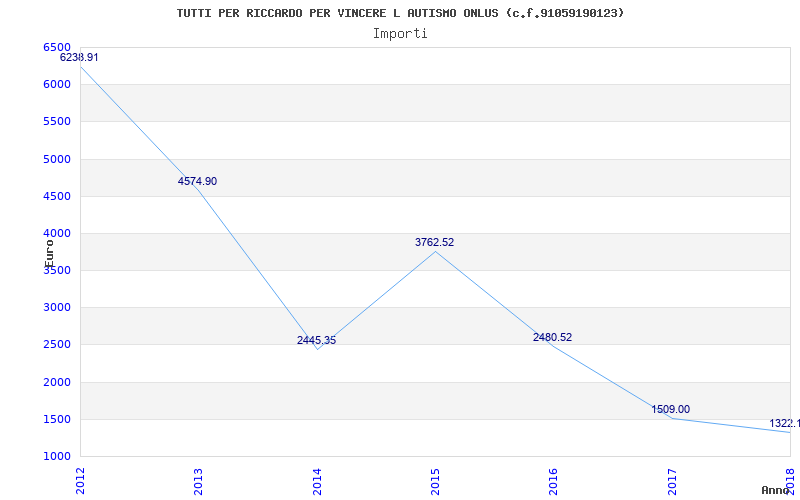Click the 2014 x-axis label
800x500 pixels.
pyautogui.click(x=317, y=482)
